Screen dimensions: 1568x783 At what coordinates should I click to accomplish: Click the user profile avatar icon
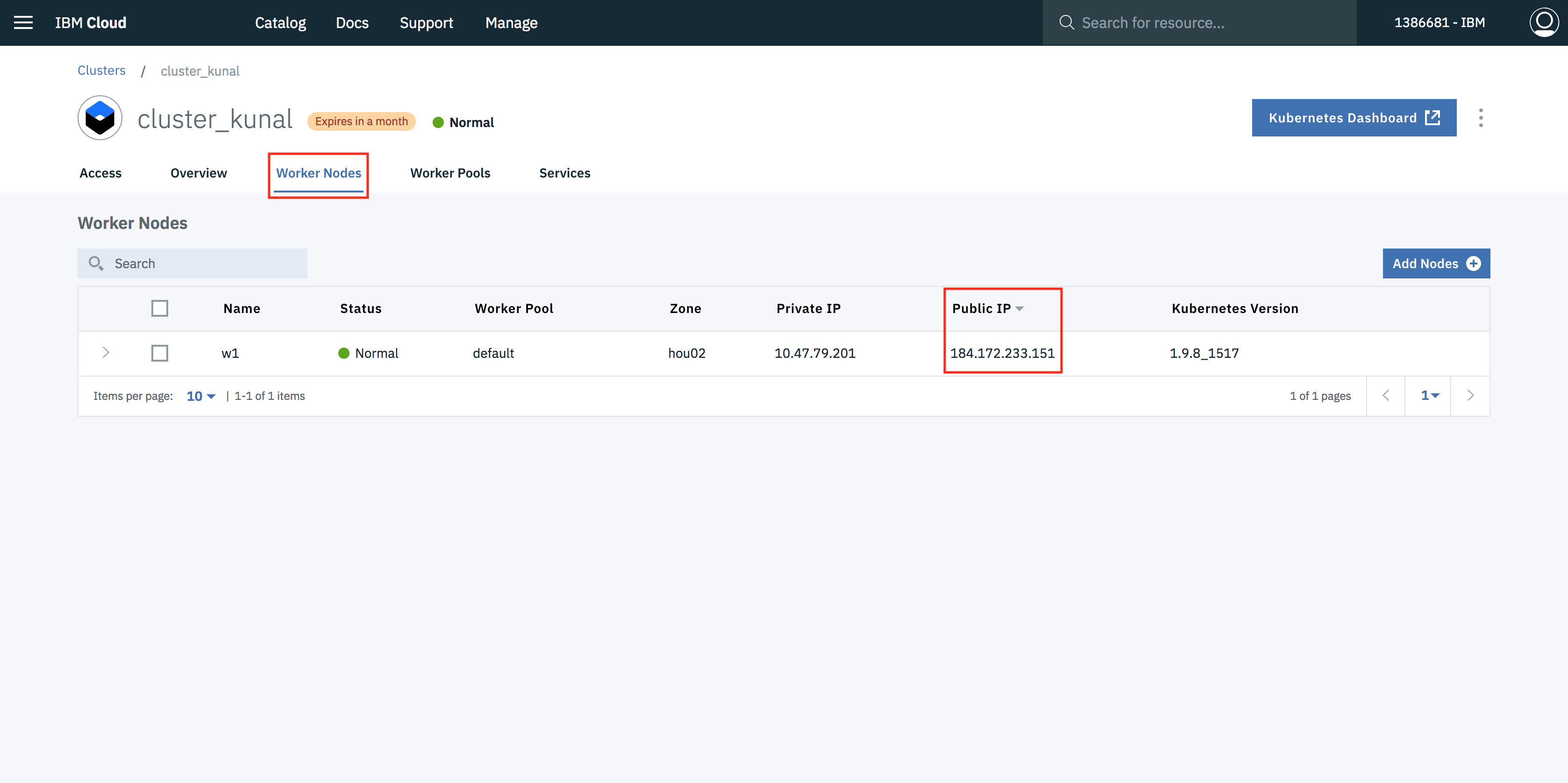pyautogui.click(x=1544, y=22)
